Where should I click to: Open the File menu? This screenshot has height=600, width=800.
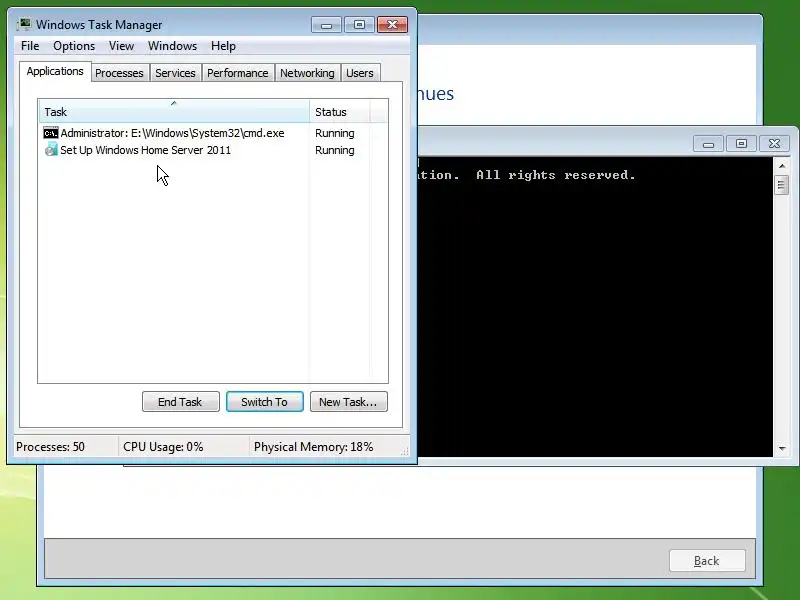(x=30, y=46)
